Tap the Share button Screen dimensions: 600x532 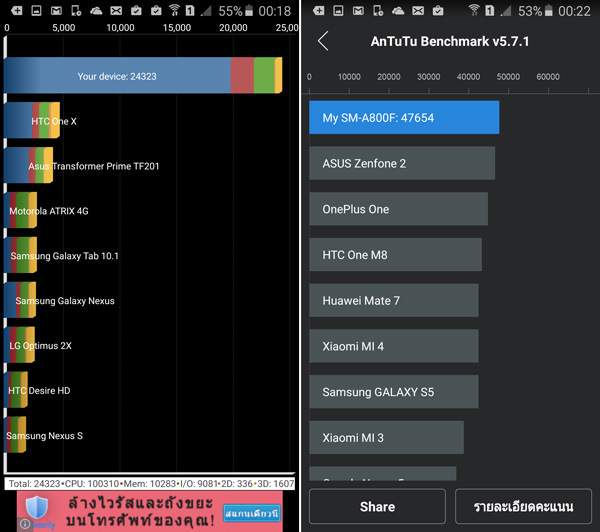point(377,506)
